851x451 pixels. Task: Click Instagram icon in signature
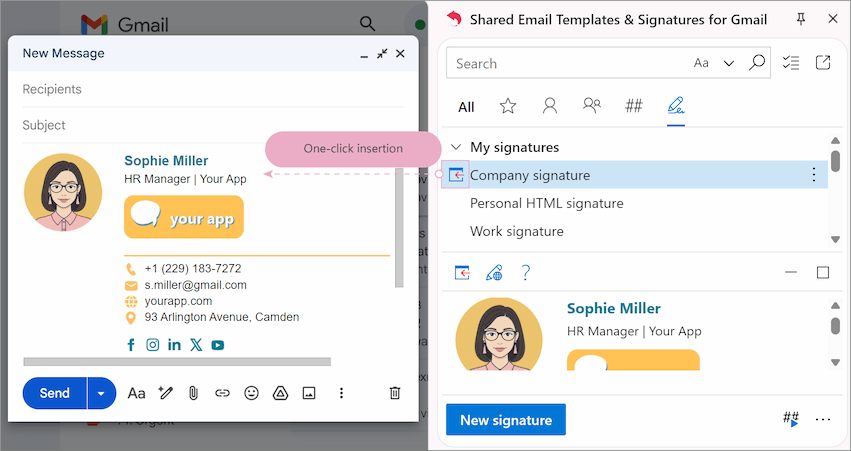[153, 345]
